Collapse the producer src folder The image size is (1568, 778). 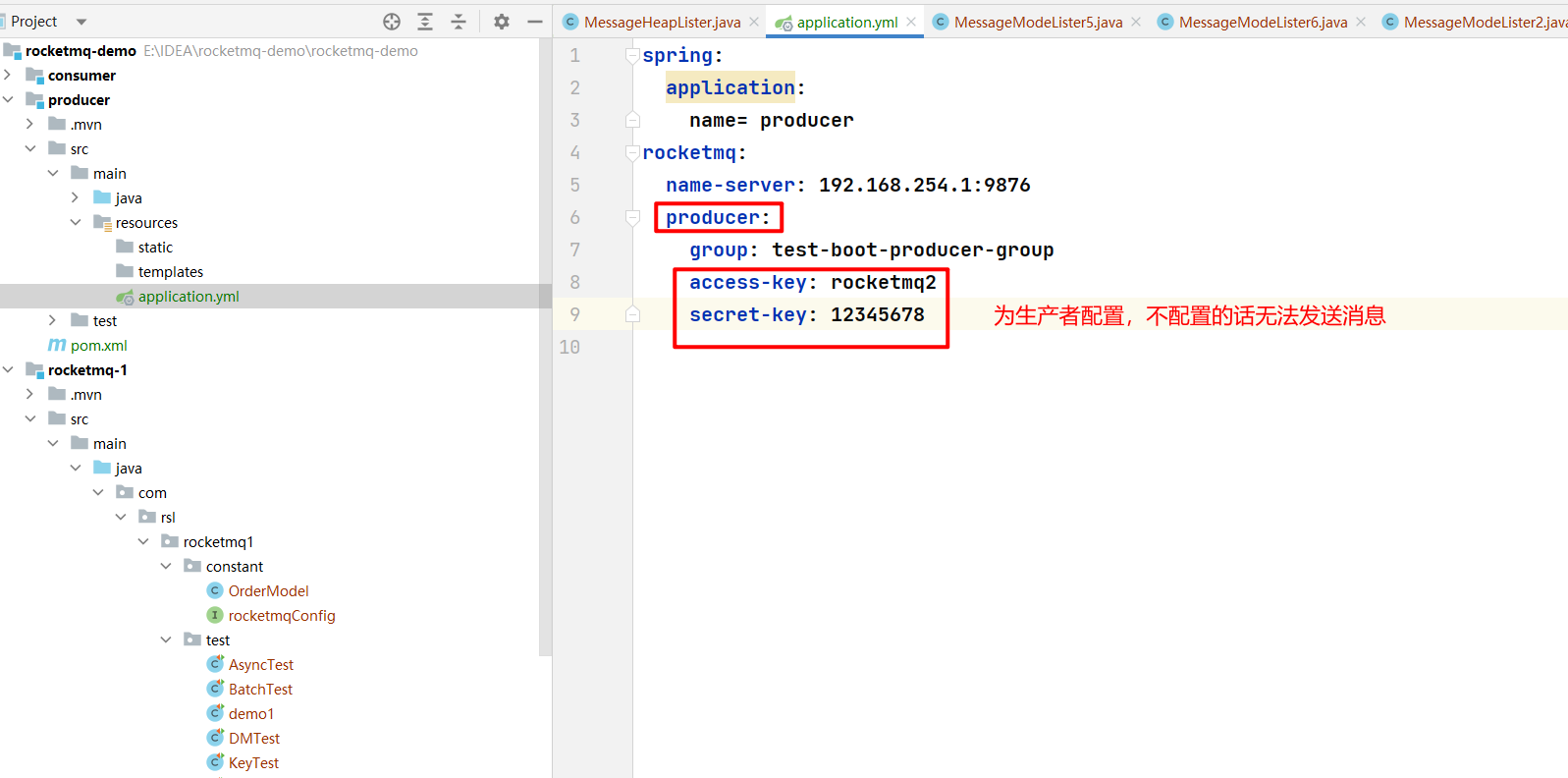click(x=29, y=148)
